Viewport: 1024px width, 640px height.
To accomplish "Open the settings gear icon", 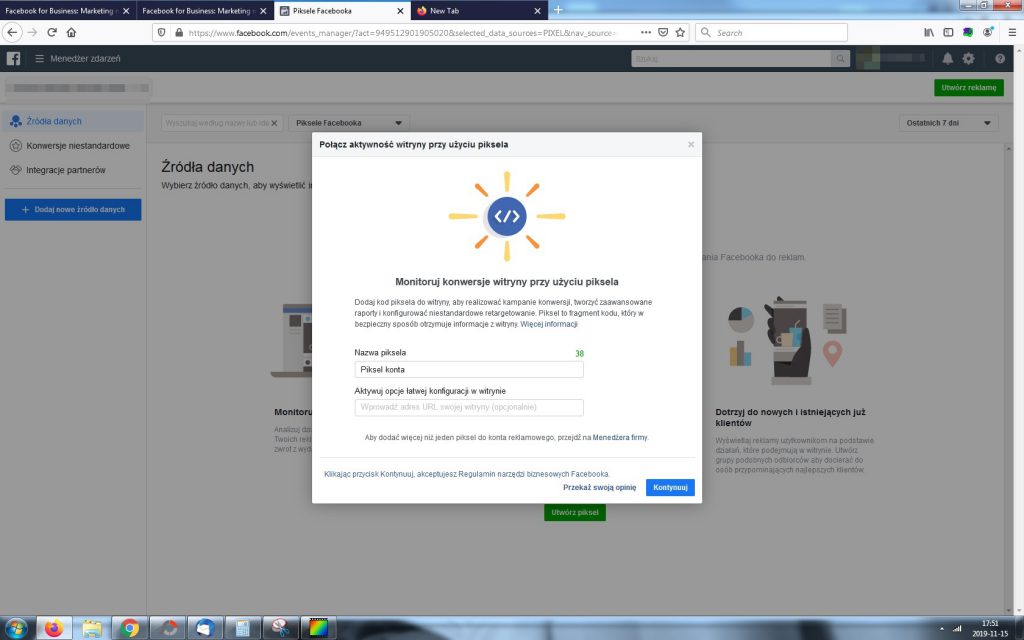I will (x=968, y=59).
